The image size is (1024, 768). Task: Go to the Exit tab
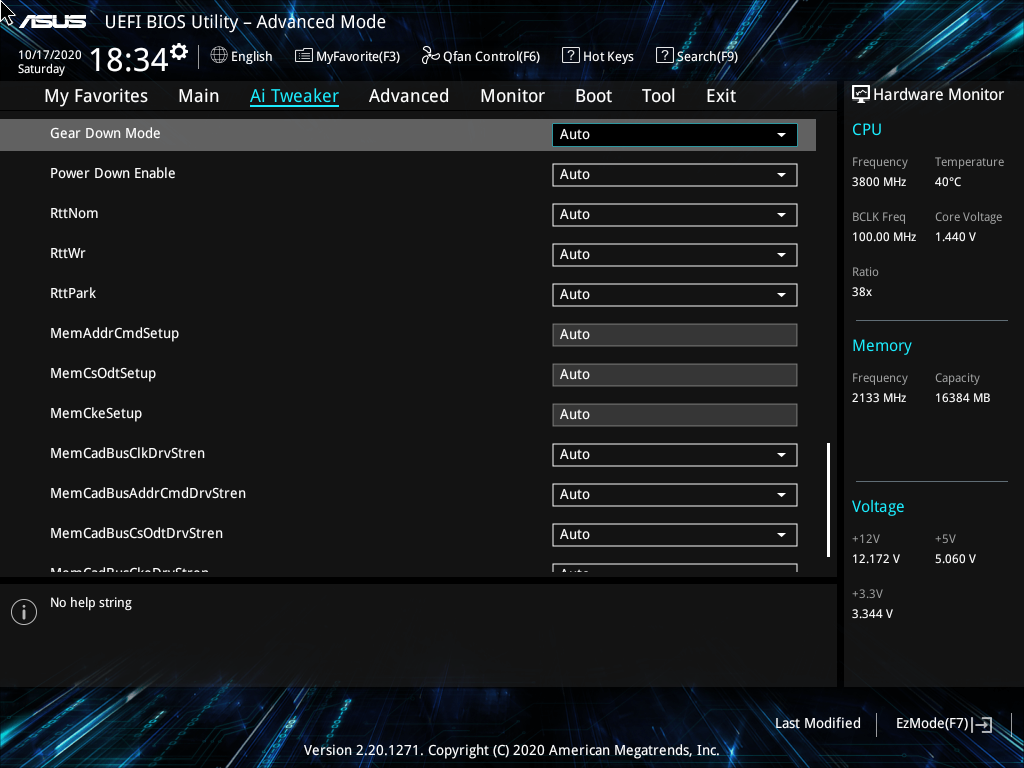(721, 96)
